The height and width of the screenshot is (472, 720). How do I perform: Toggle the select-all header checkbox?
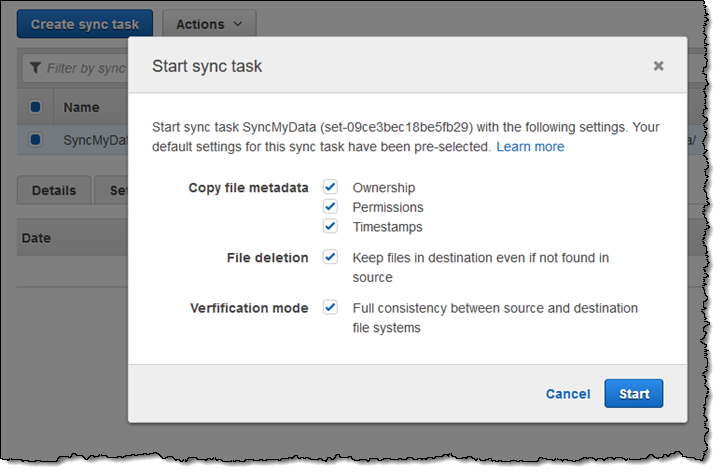pyautogui.click(x=35, y=107)
